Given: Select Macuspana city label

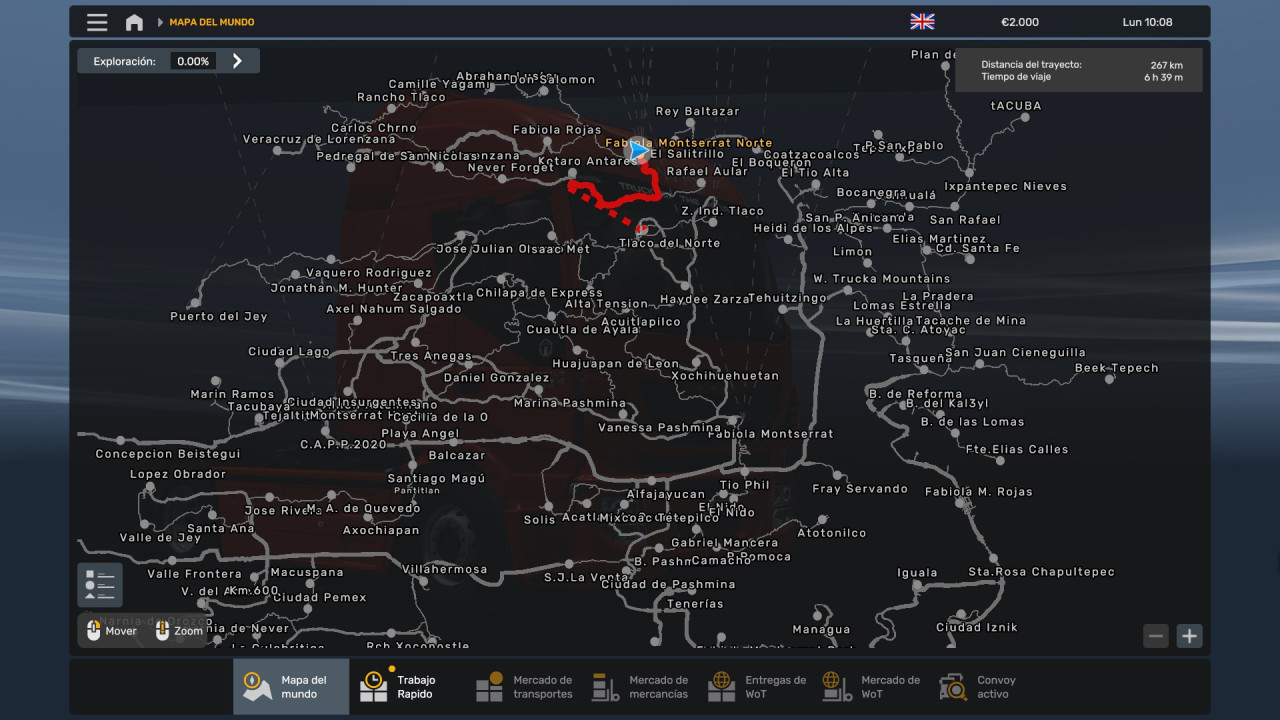Looking at the screenshot, I should coord(306,573).
